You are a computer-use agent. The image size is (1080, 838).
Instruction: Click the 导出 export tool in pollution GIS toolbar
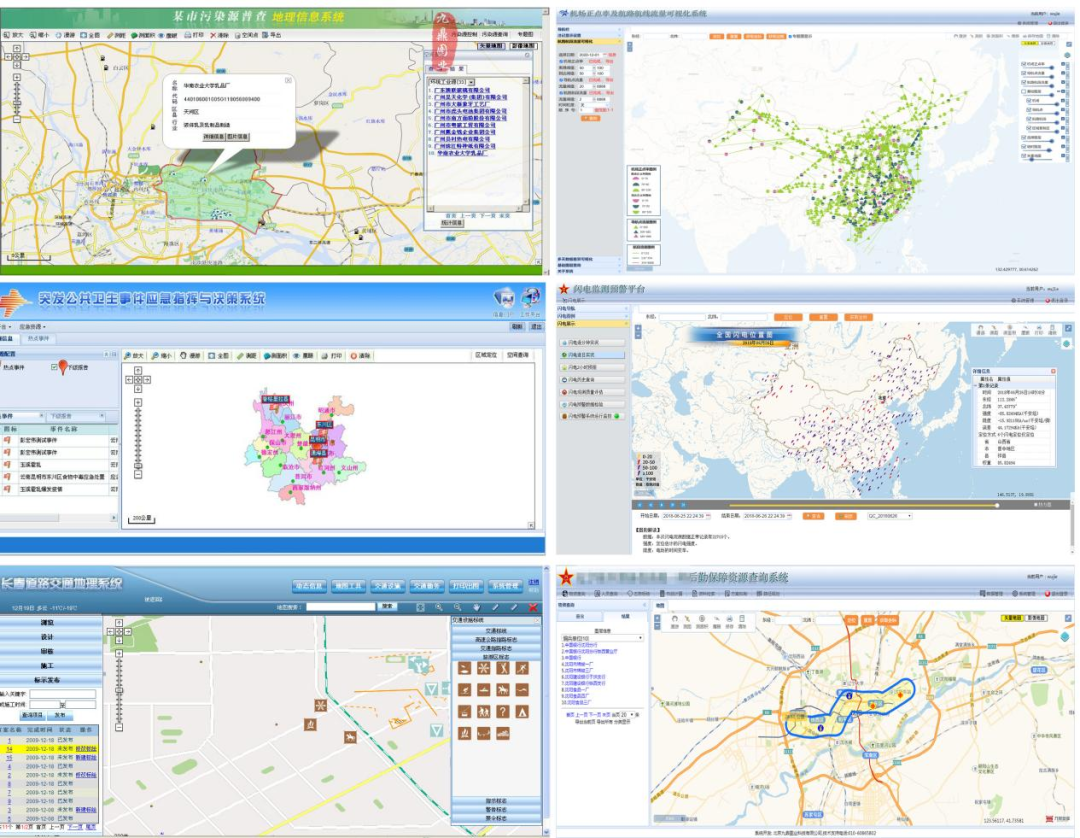[271, 34]
